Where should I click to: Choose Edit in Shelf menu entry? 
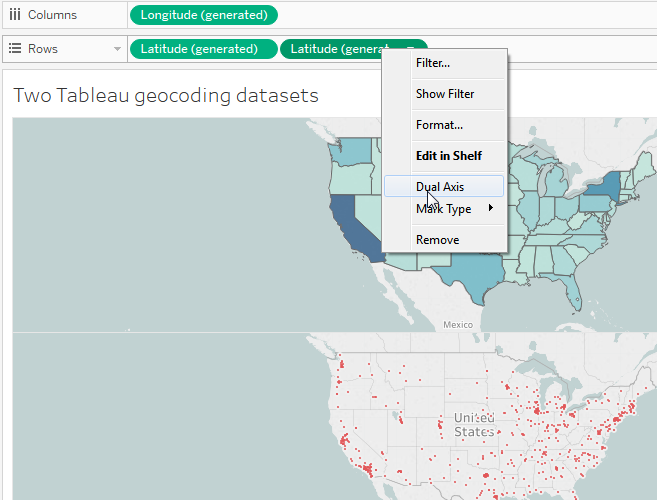[448, 156]
